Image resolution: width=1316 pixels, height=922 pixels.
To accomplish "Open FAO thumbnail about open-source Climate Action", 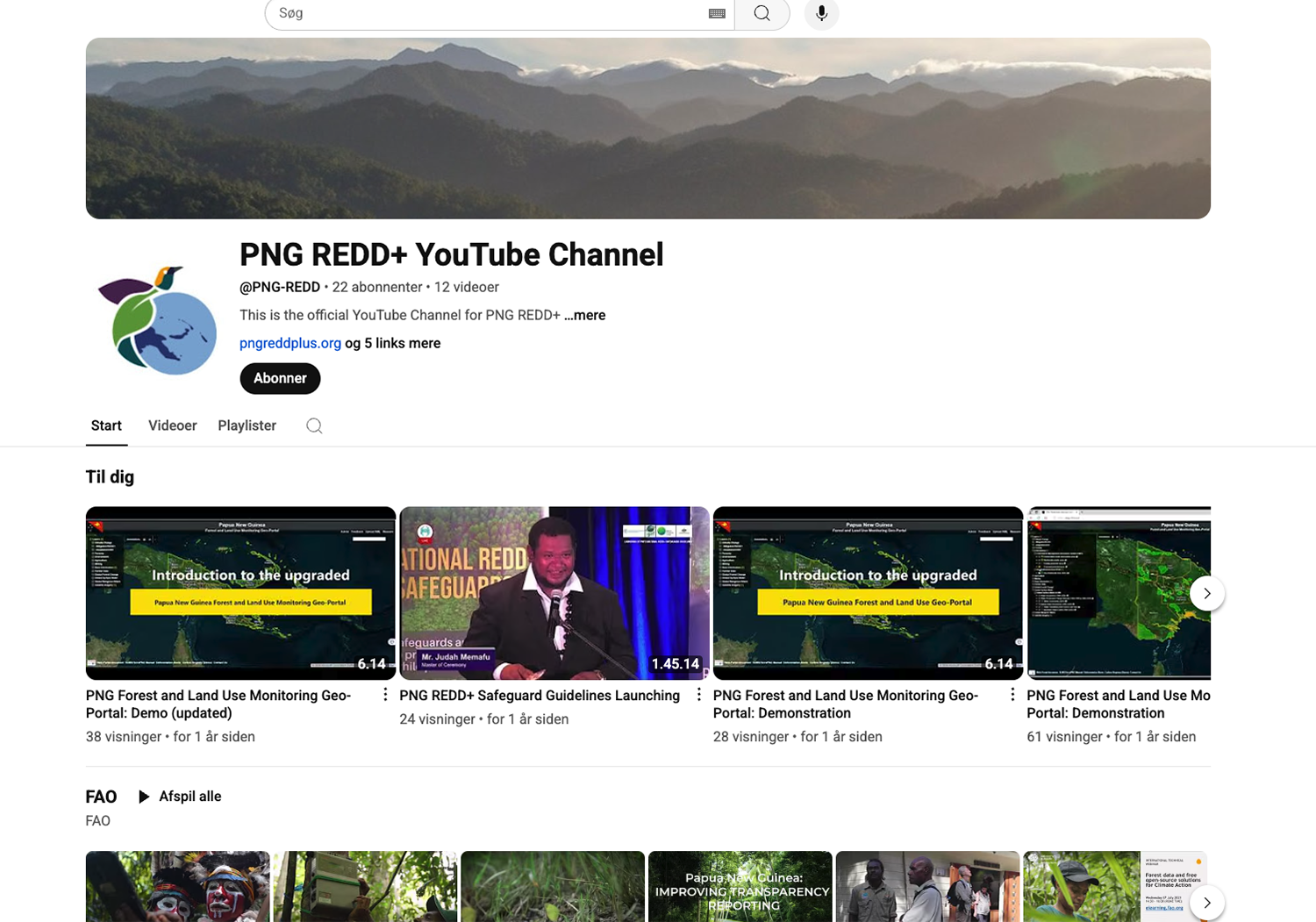I will pos(1115,886).
